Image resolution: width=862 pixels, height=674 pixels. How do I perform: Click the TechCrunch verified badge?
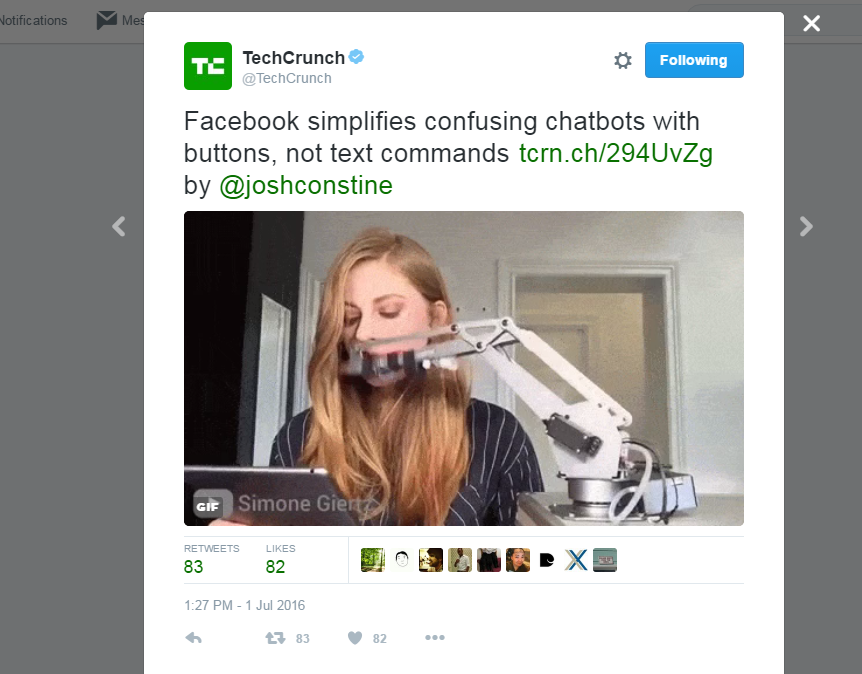[x=356, y=57]
